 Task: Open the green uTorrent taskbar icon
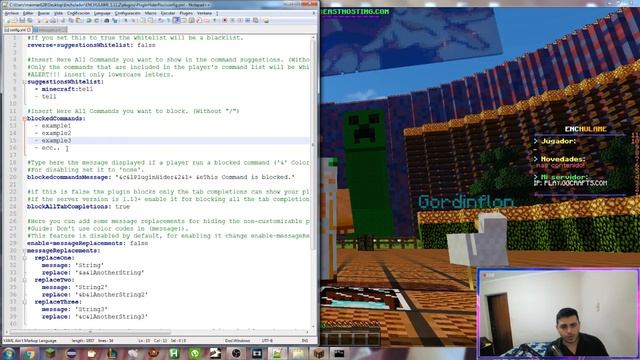195,353
